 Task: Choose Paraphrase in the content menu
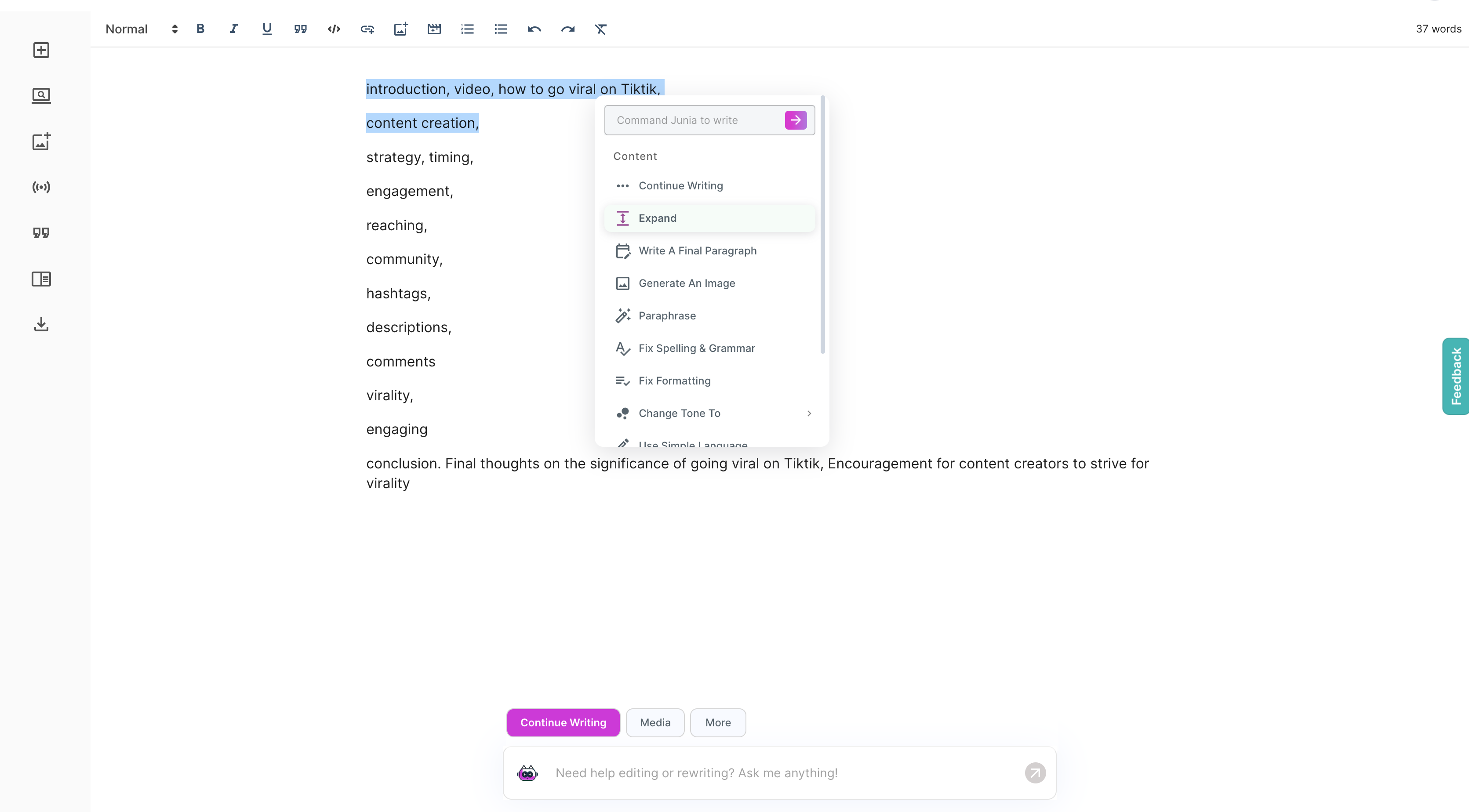click(667, 316)
